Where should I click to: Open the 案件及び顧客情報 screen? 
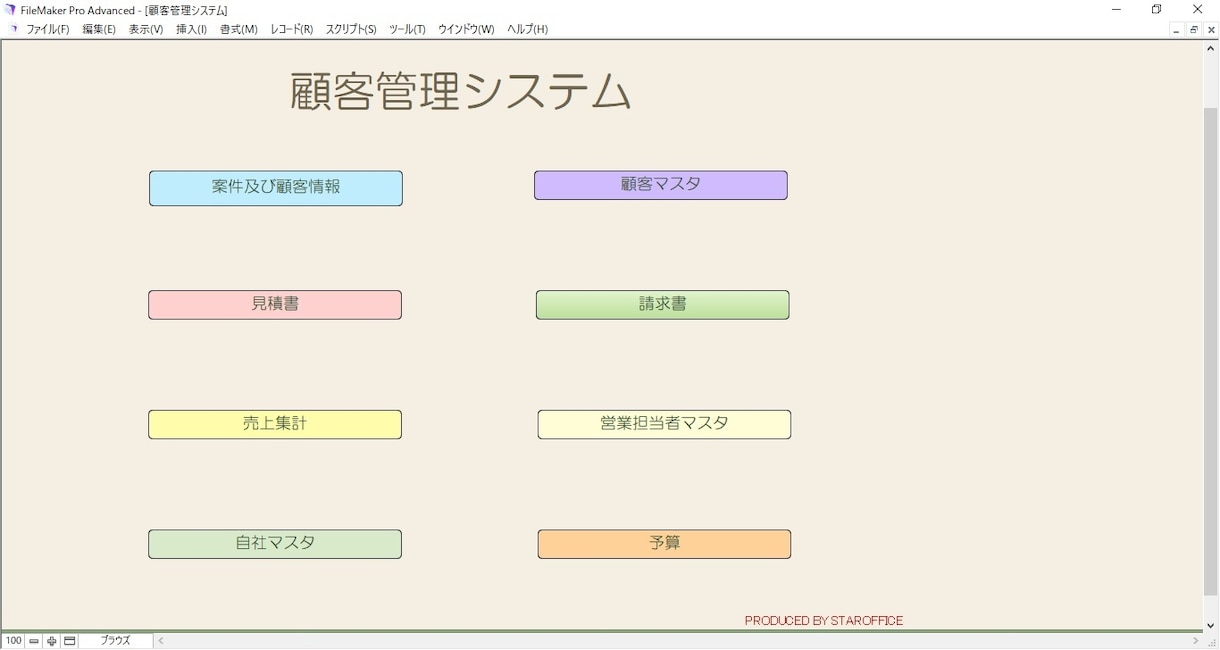click(276, 188)
